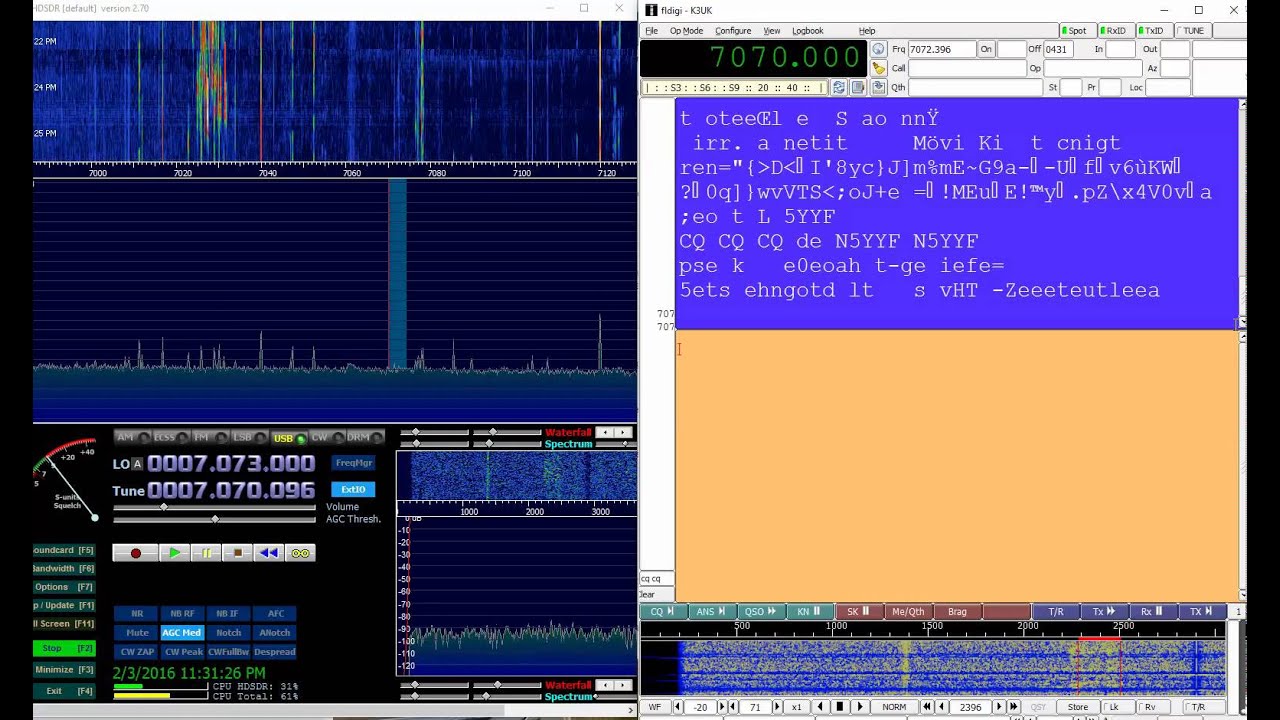Click the record button in HDSDR
The width and height of the screenshot is (1280, 720).
pos(135,553)
